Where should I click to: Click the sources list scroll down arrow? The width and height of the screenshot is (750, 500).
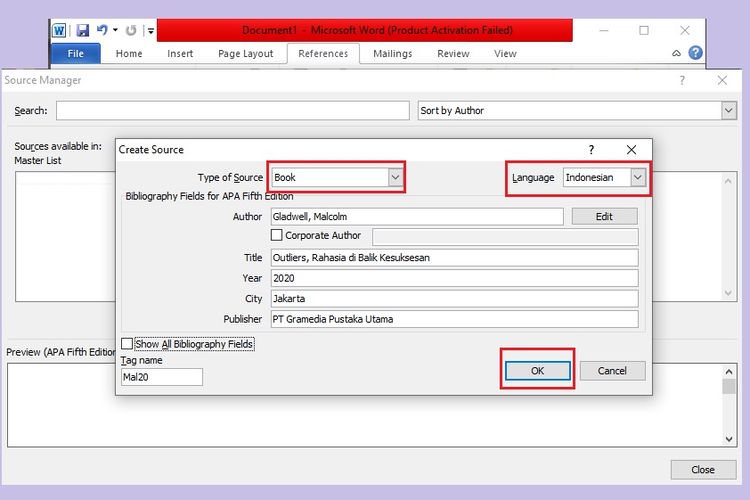click(x=728, y=293)
